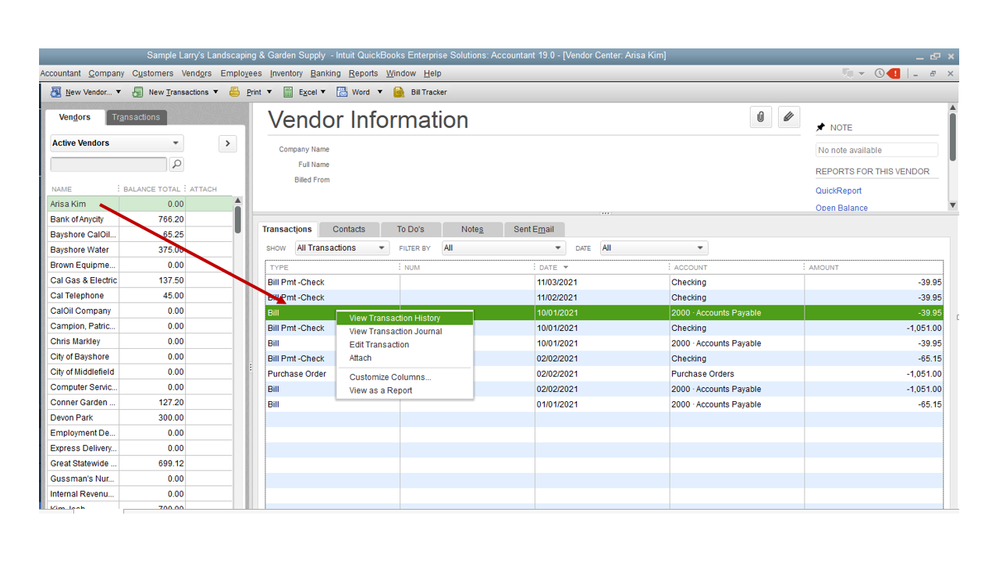Click the Print printer icon
This screenshot has height=562, width=999.
pyautogui.click(x=234, y=92)
